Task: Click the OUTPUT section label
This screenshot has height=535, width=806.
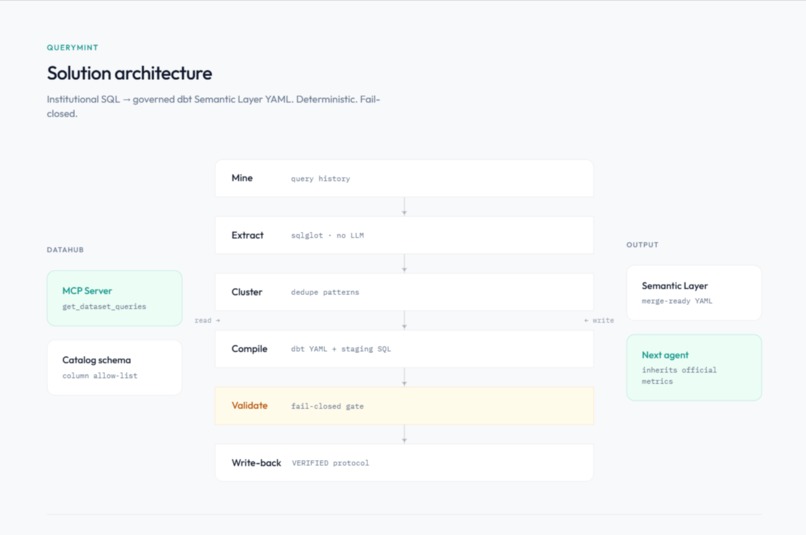Action: [x=643, y=245]
